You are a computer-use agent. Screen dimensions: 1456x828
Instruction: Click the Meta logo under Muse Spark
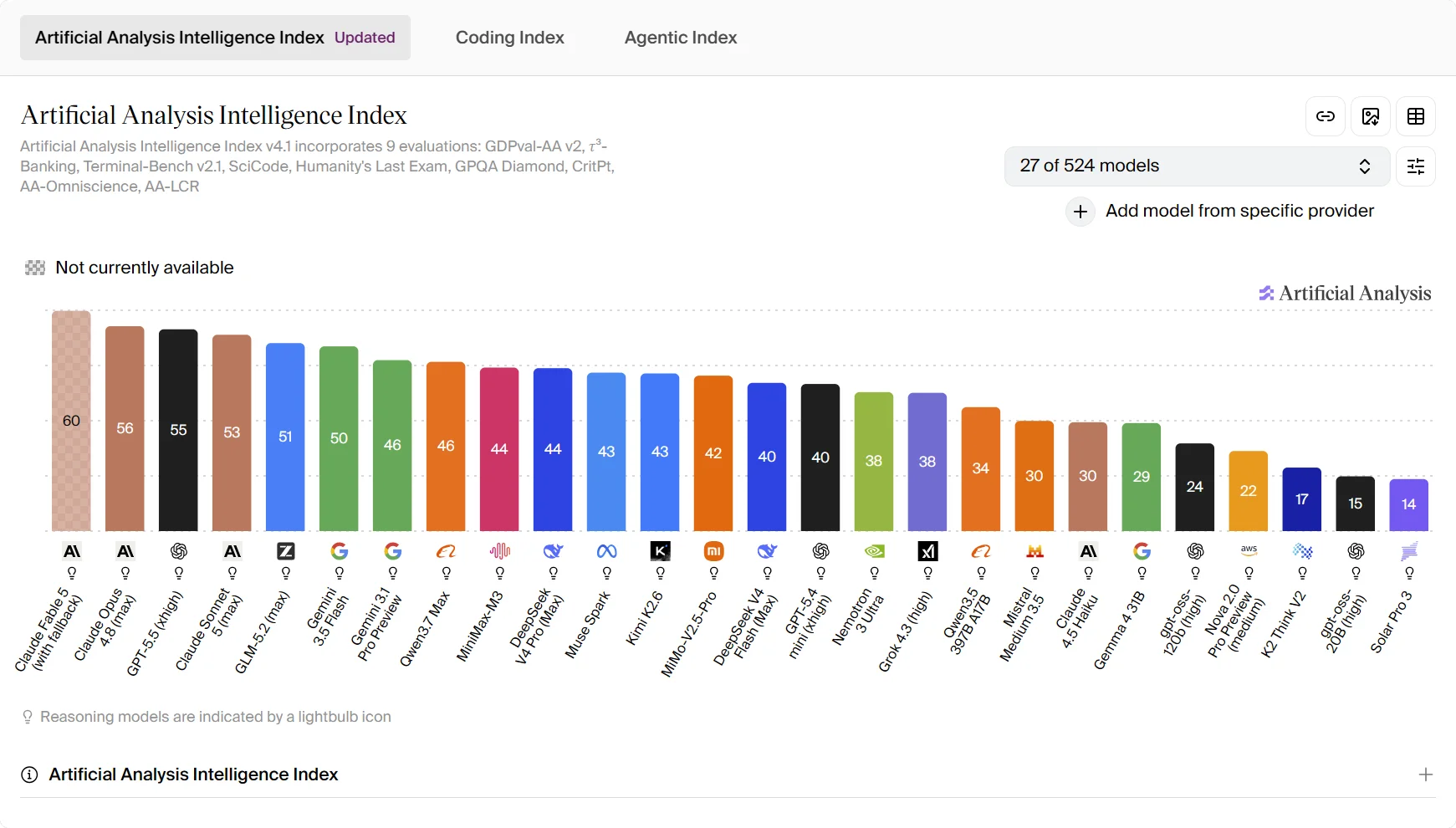pos(606,551)
